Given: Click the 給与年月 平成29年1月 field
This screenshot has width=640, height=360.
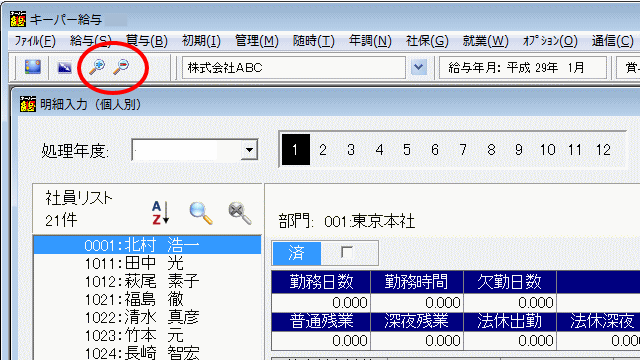Looking at the screenshot, I should point(522,67).
